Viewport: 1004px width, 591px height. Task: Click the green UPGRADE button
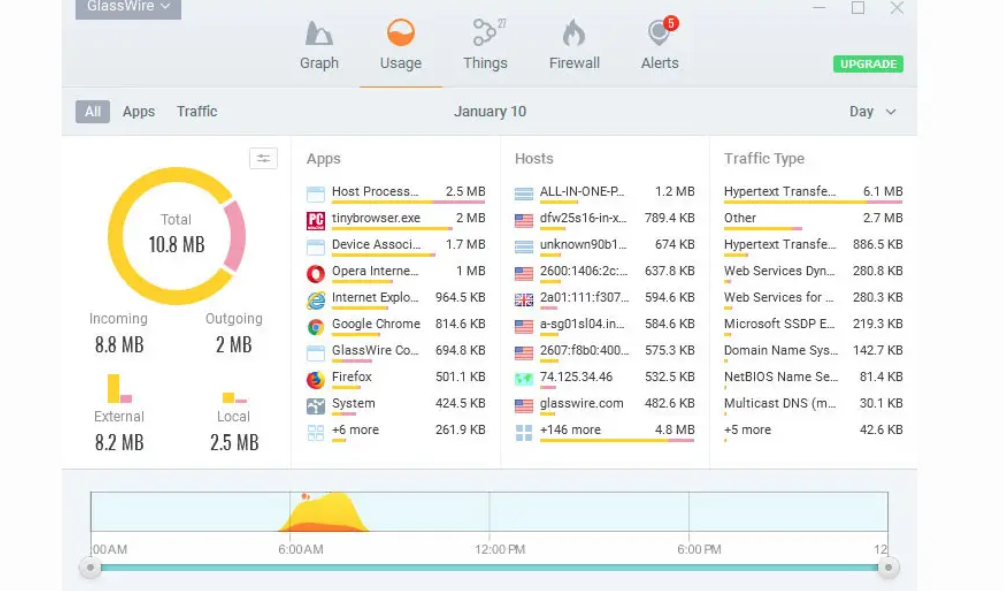[868, 64]
